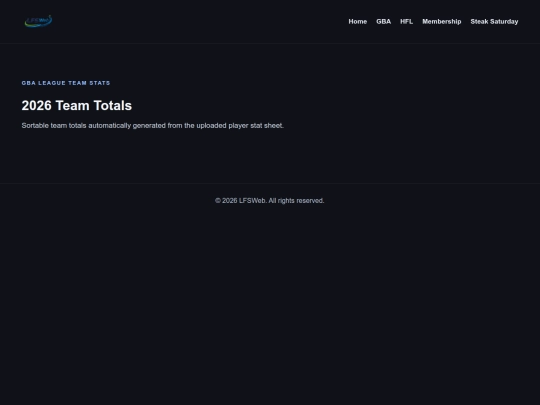Image resolution: width=540 pixels, height=405 pixels.
Task: Click the sortable team totals description text
Action: coord(153,126)
